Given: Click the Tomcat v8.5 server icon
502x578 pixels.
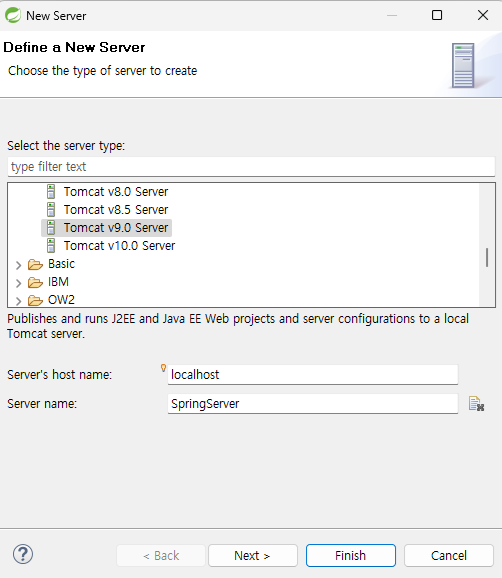Looking at the screenshot, I should point(51,210).
